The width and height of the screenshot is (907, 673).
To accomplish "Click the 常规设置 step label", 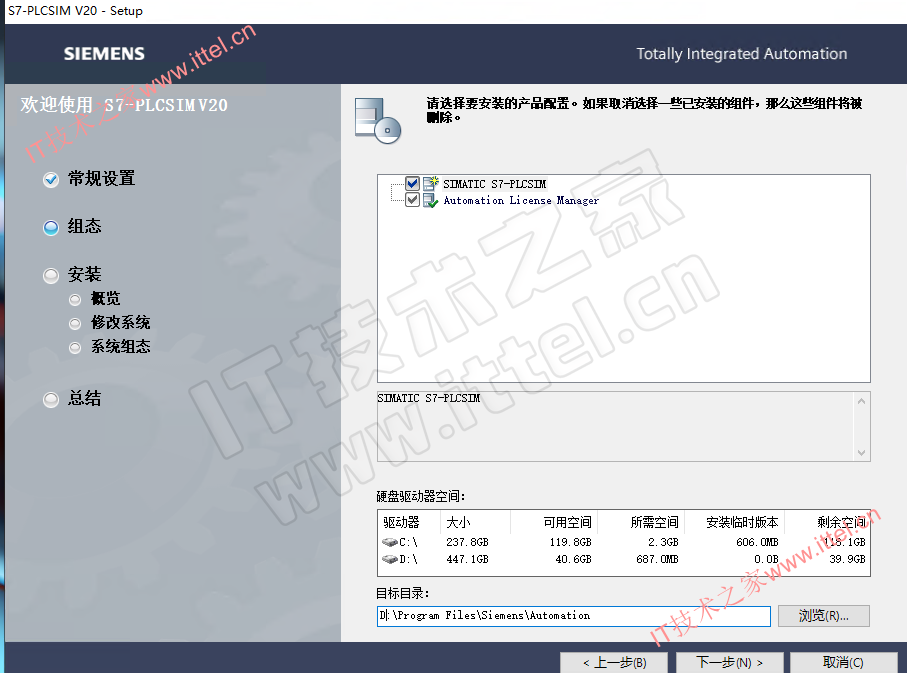I will [101, 178].
